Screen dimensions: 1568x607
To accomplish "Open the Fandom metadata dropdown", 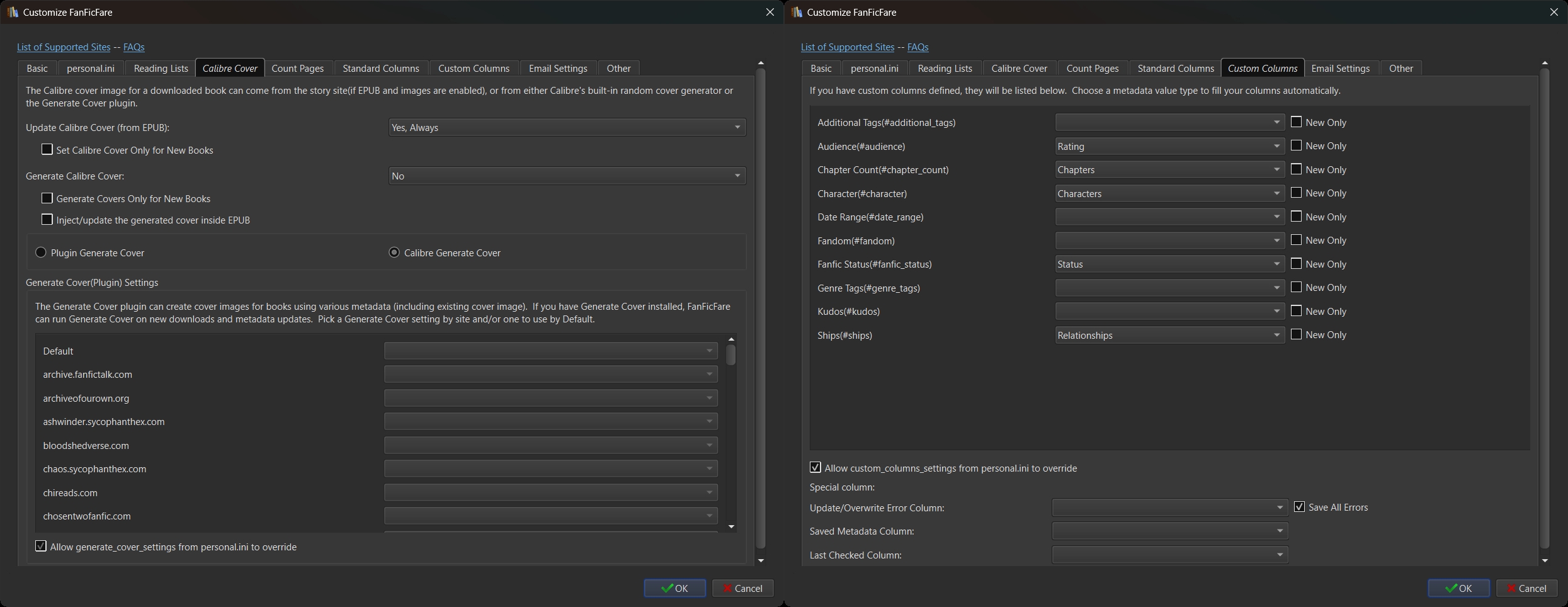I will (1169, 241).
